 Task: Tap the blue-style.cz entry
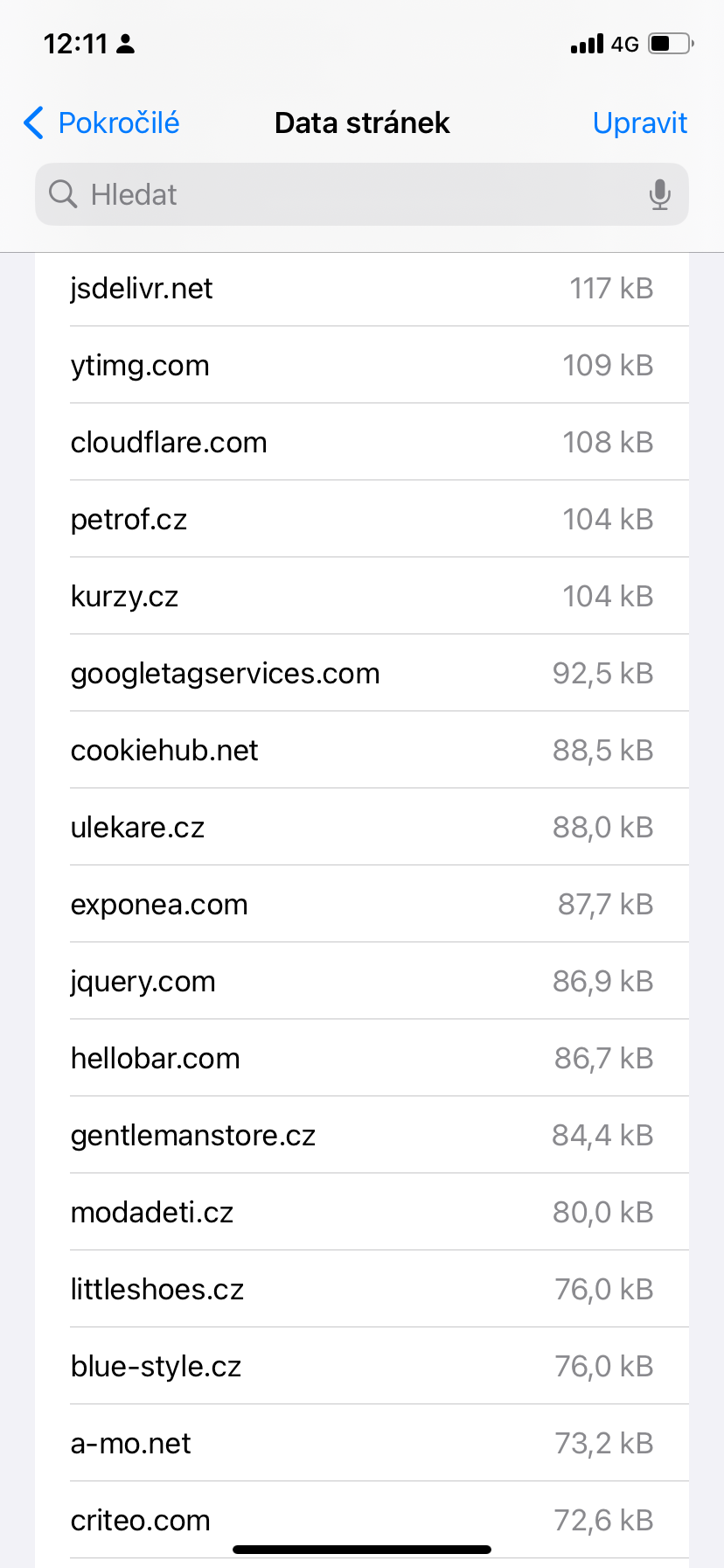(362, 1367)
